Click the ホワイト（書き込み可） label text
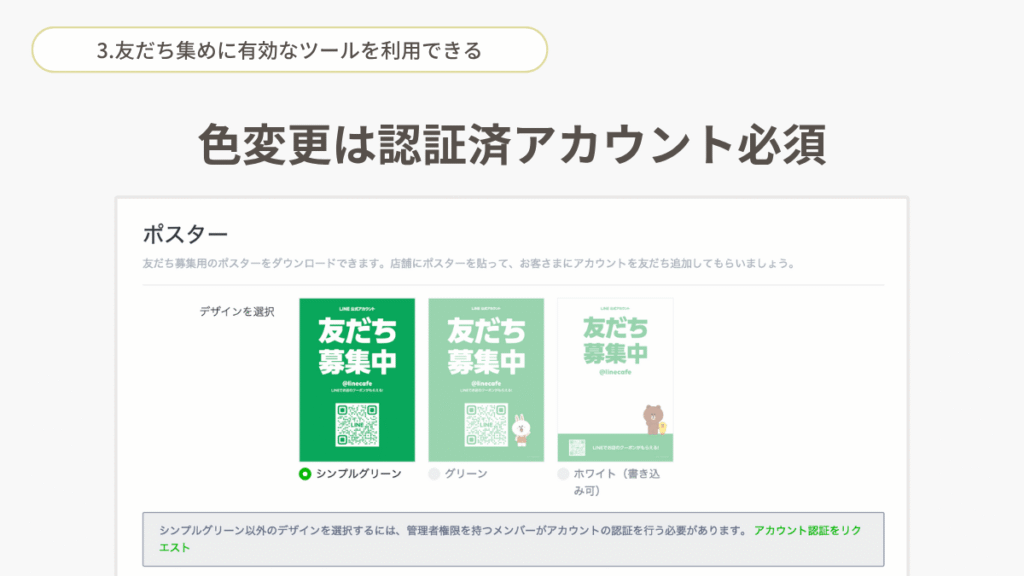The width and height of the screenshot is (1024, 576). [616, 482]
